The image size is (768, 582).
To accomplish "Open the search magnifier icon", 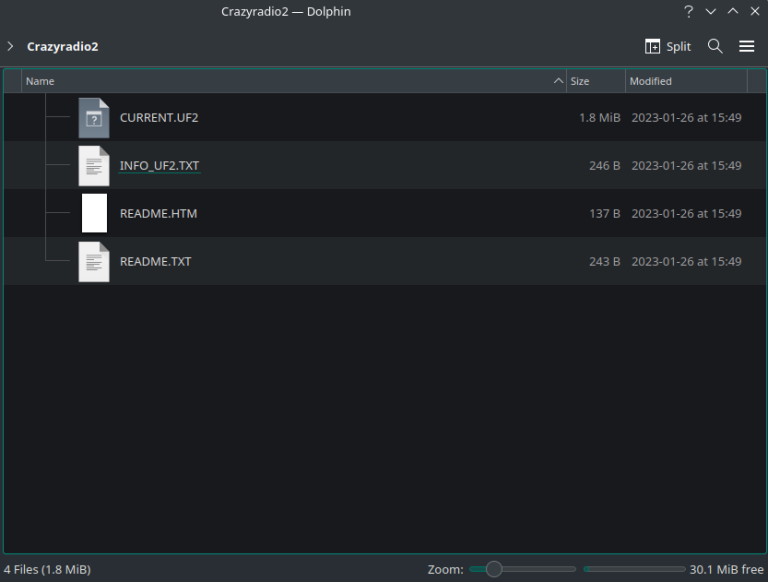I will click(x=715, y=46).
